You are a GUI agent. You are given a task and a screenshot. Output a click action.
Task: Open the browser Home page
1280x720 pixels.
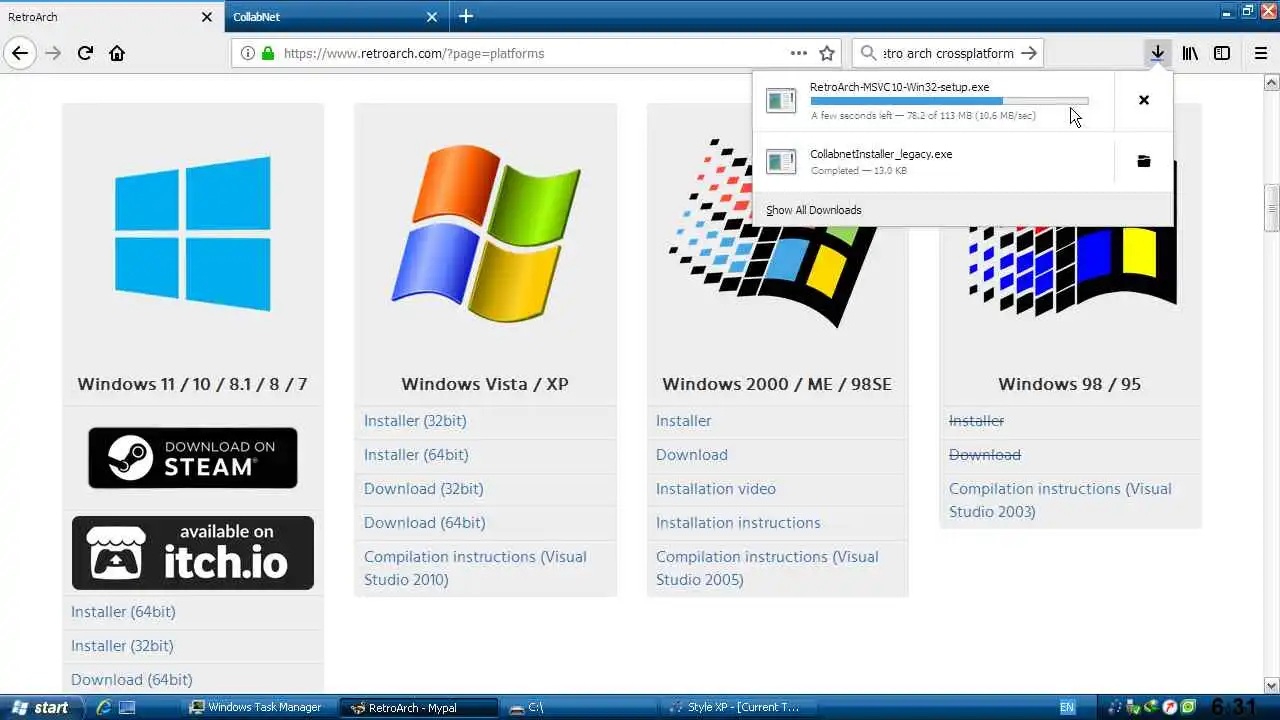coord(117,53)
